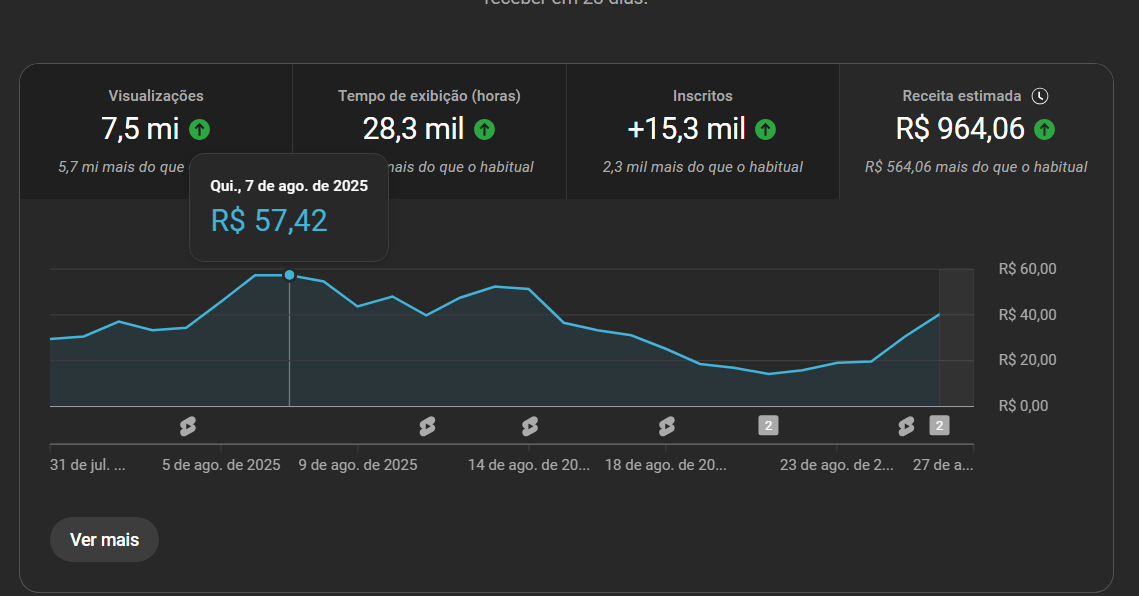The width and height of the screenshot is (1139, 596).
Task: Click the green up arrow beside R$ 964,06
Action: tap(1045, 130)
